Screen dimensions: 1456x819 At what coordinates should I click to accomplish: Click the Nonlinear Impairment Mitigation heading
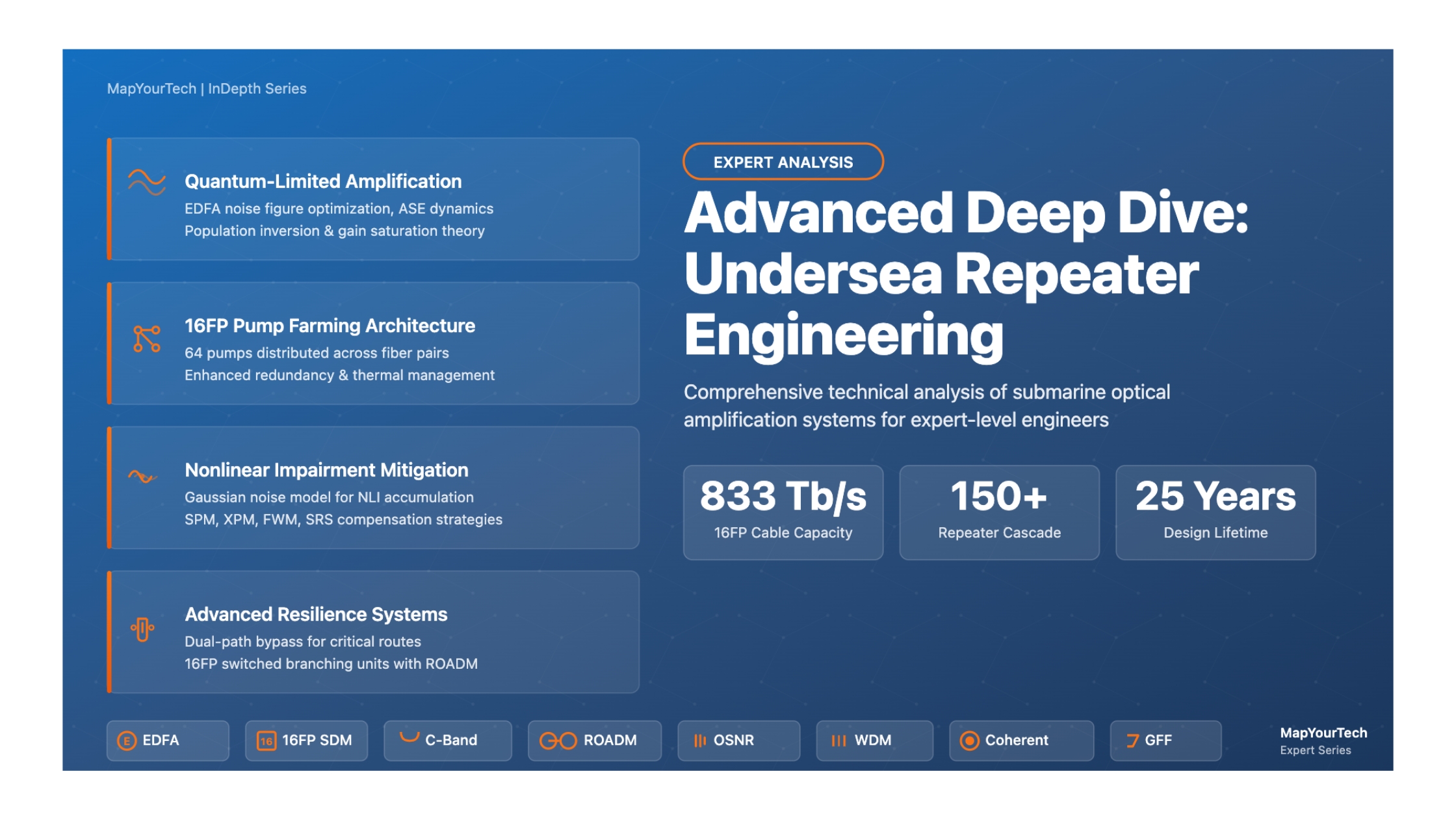(x=327, y=470)
